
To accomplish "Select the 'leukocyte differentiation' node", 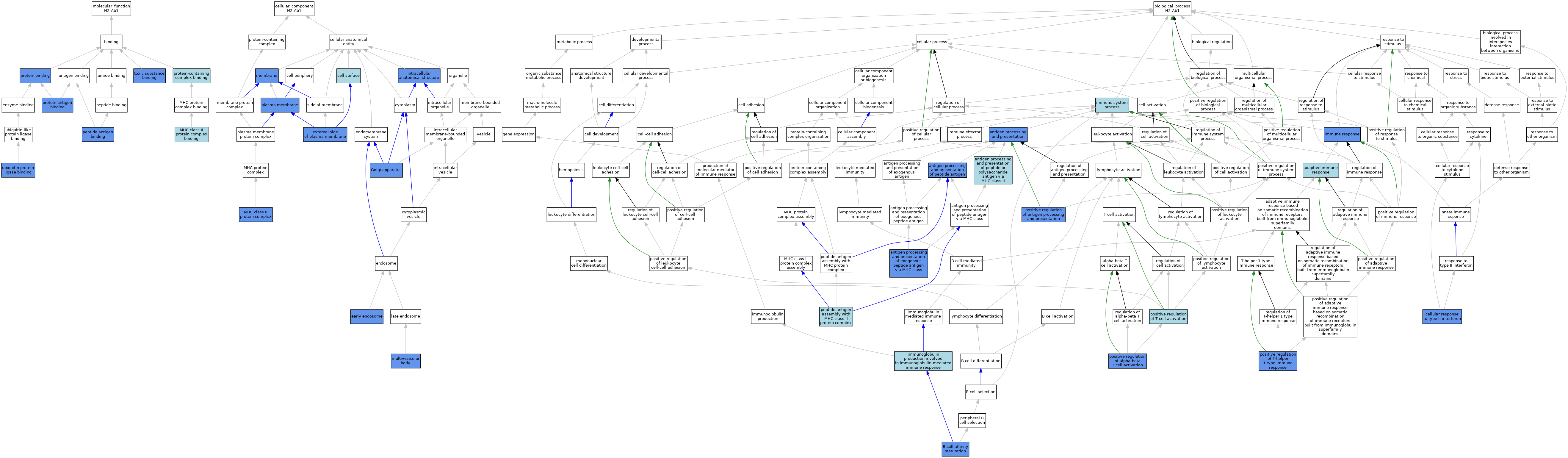I will point(571,214).
